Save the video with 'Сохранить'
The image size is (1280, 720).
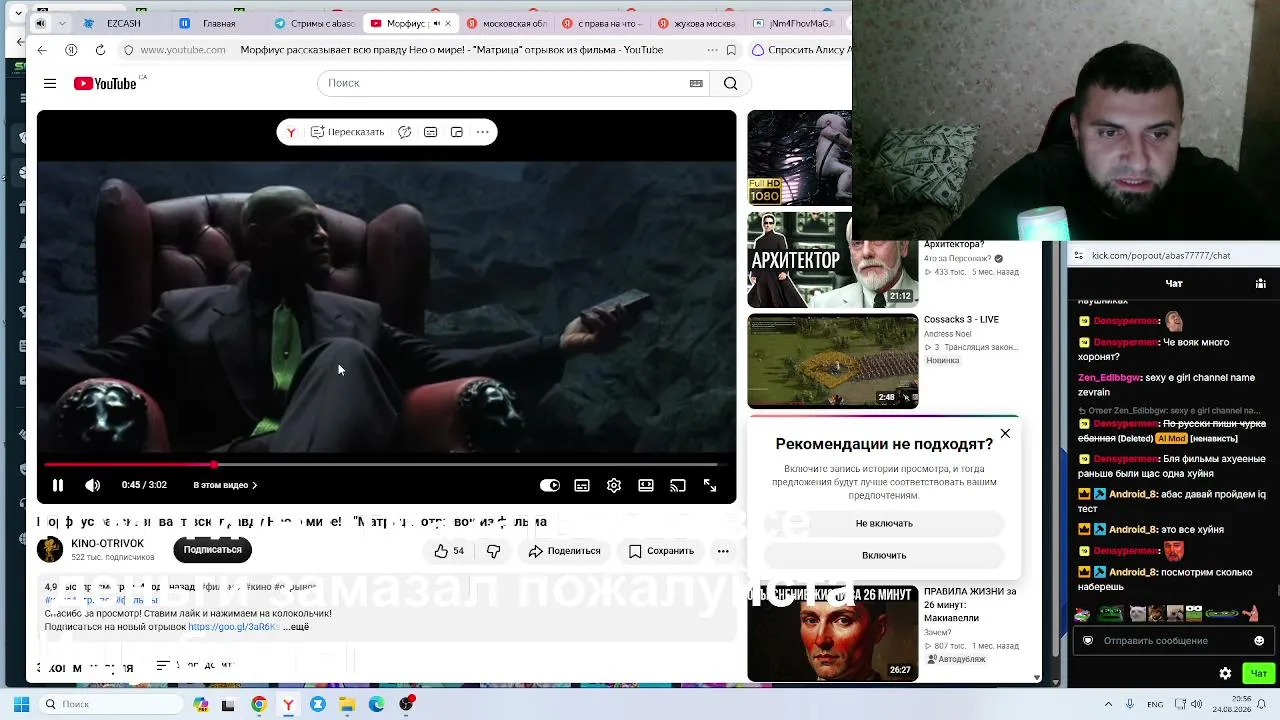(x=661, y=551)
